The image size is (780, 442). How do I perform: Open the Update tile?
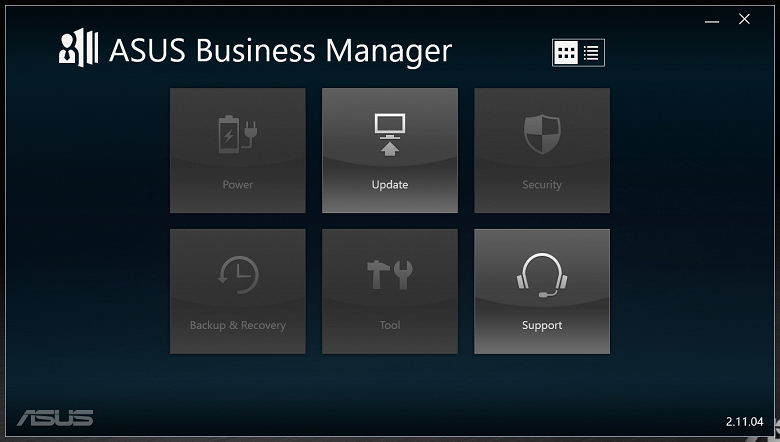[x=390, y=150]
